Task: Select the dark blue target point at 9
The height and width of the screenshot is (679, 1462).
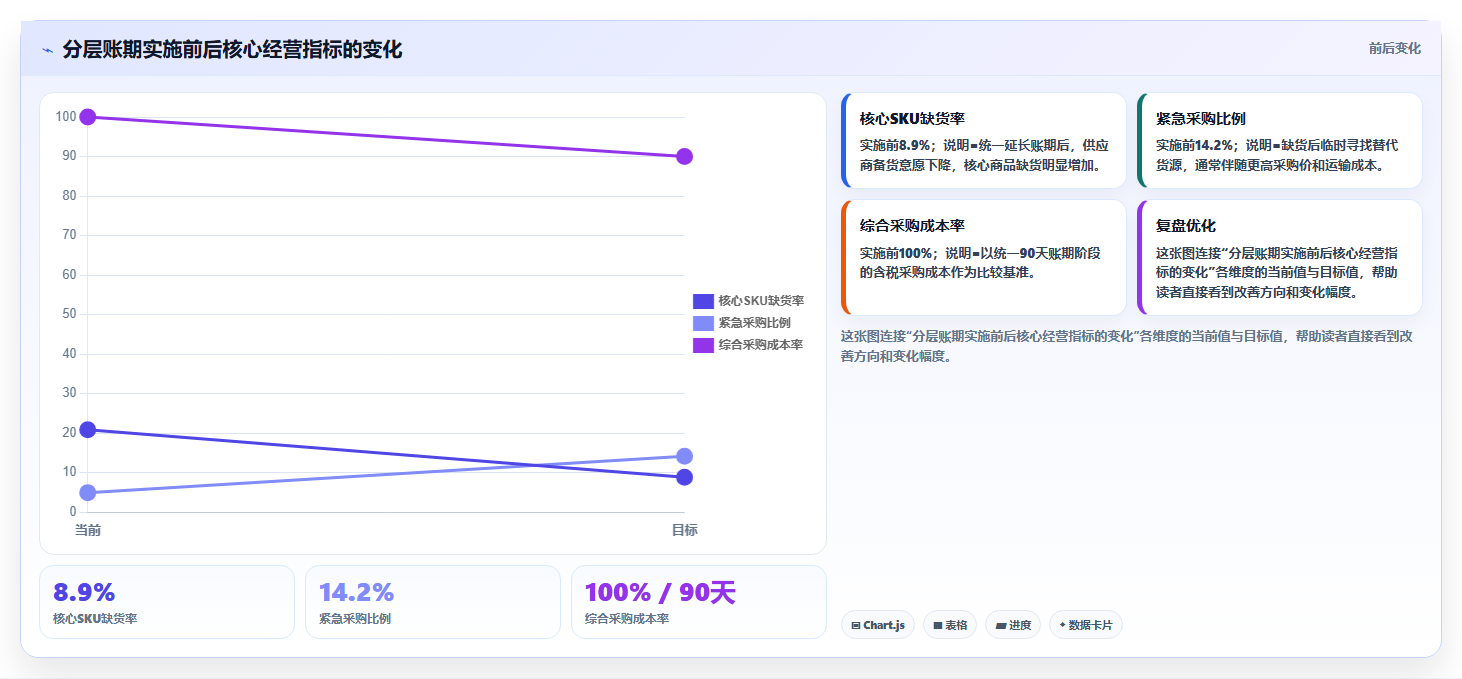Action: tap(684, 477)
